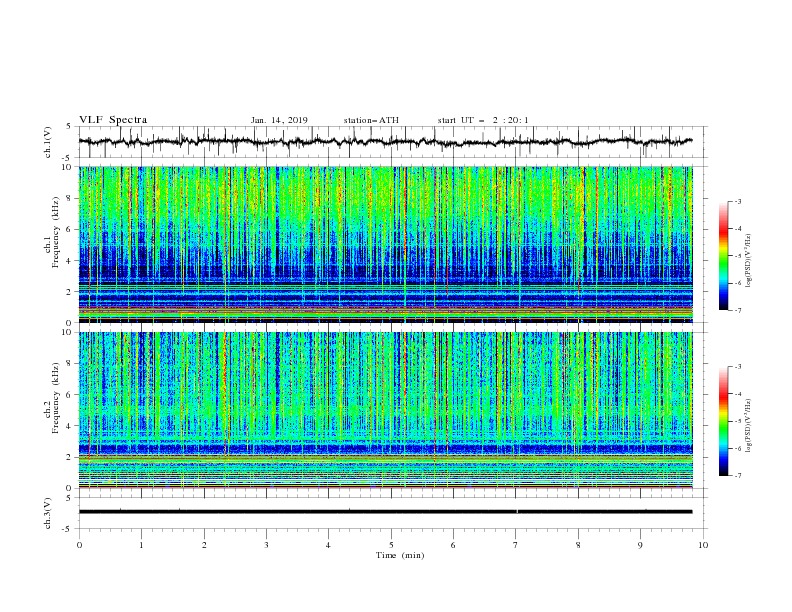Image resolution: width=792 pixels, height=612 pixels.
Task: Click the 'VLF Spectra' plot title
Action: (x=113, y=120)
